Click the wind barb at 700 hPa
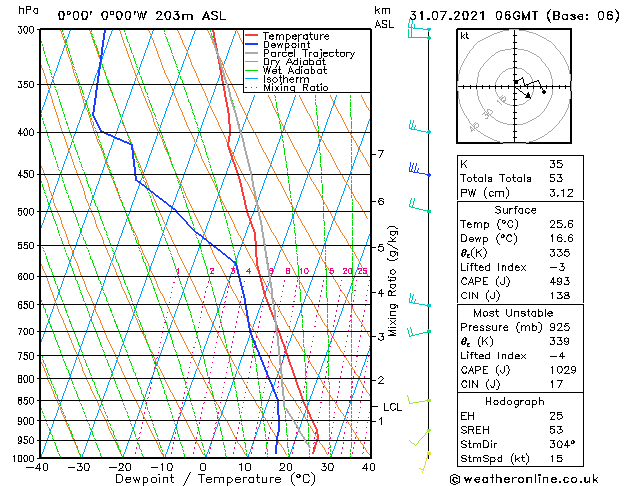 419,332
